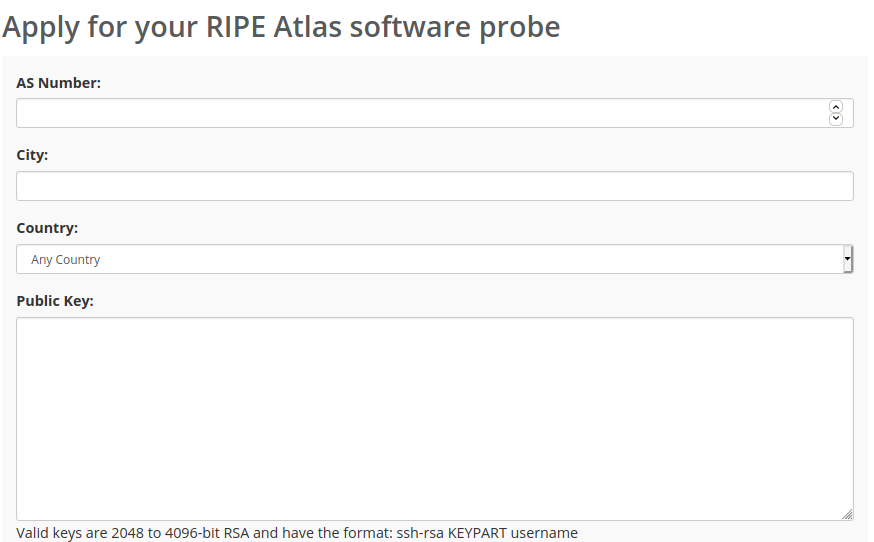Click 'RIPE Atlas' in the title
Image resolution: width=874 pixels, height=542 pixels.
click(274, 27)
